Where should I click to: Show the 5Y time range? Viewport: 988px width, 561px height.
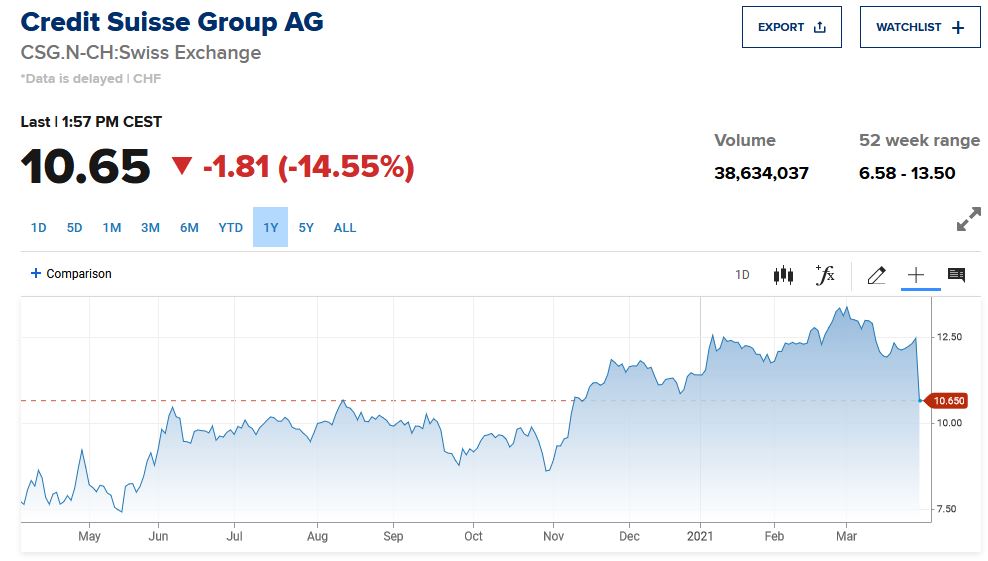tap(306, 228)
